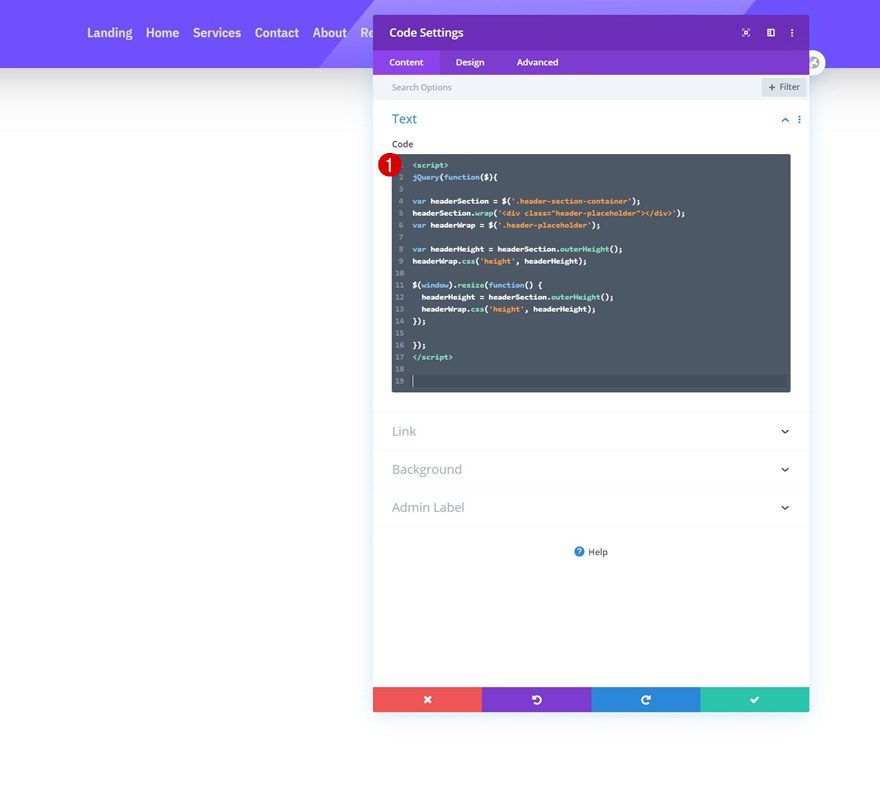The width and height of the screenshot is (880, 811).
Task: Discard changes with the red X button
Action: (x=427, y=699)
